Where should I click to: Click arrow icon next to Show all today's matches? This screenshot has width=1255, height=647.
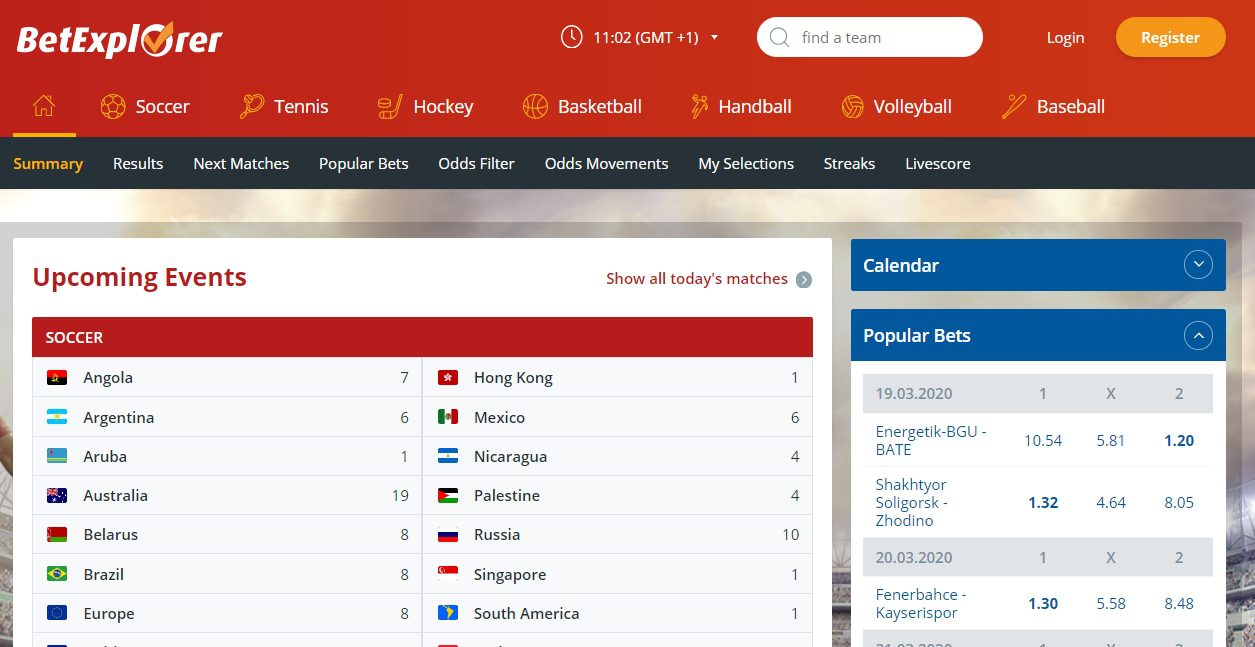coord(804,280)
